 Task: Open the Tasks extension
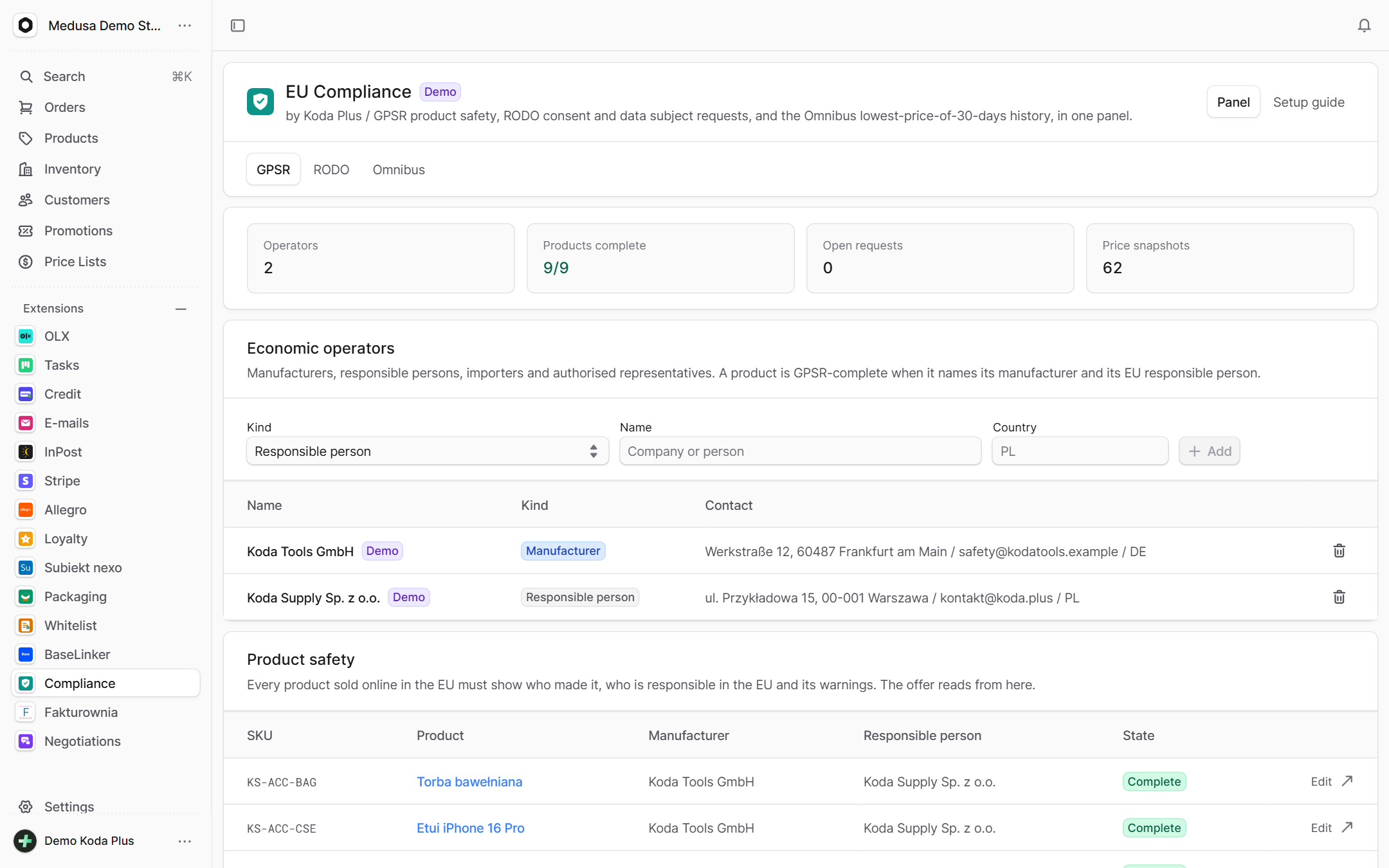[106, 365]
